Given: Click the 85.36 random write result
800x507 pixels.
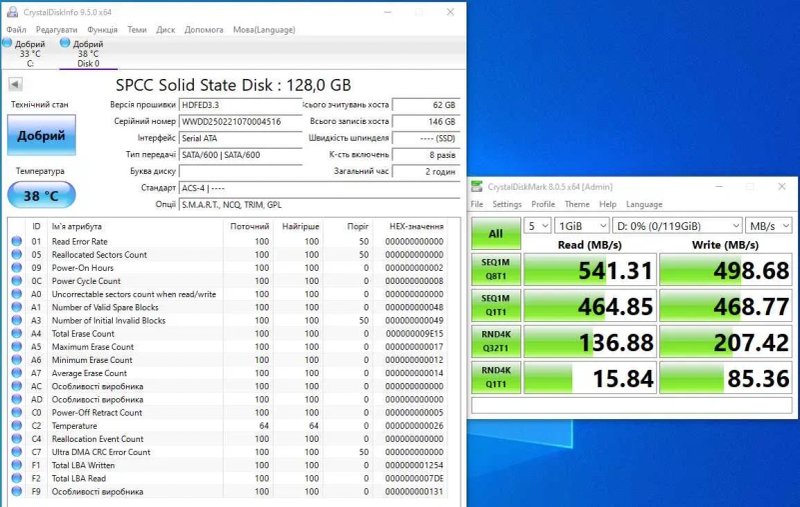Looking at the screenshot, I should click(726, 377).
